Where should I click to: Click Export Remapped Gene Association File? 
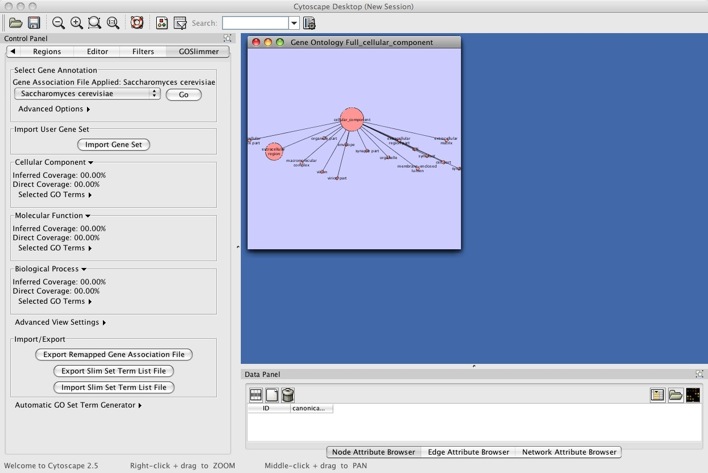[114, 354]
